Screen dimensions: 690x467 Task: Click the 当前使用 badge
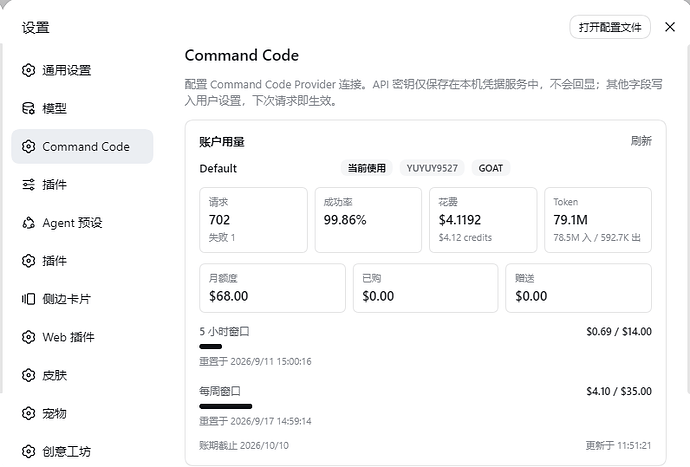(367, 168)
